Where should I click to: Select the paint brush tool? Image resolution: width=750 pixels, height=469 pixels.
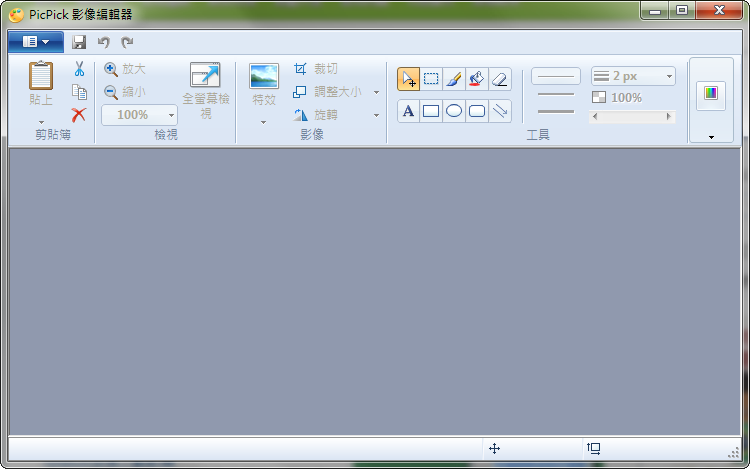point(454,79)
